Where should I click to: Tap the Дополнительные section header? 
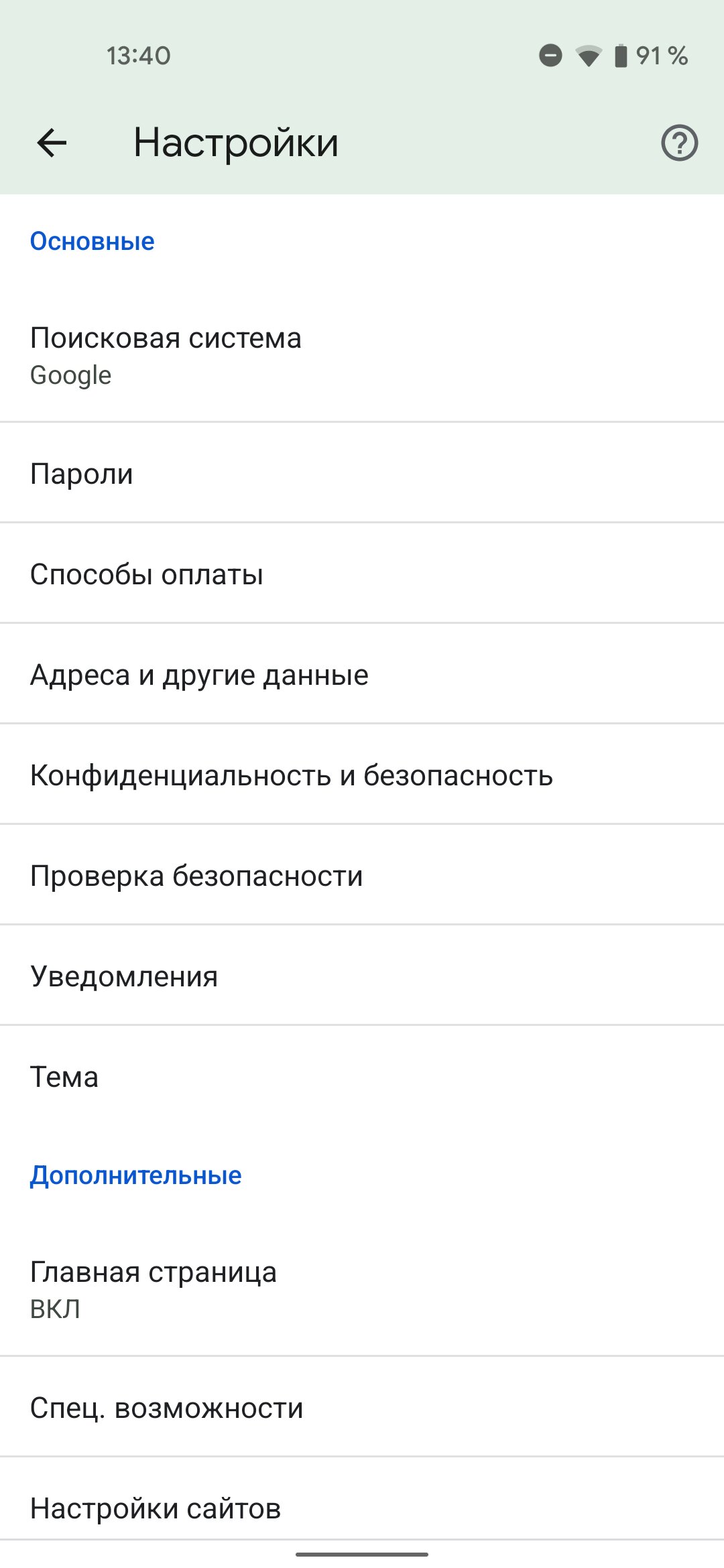136,1175
